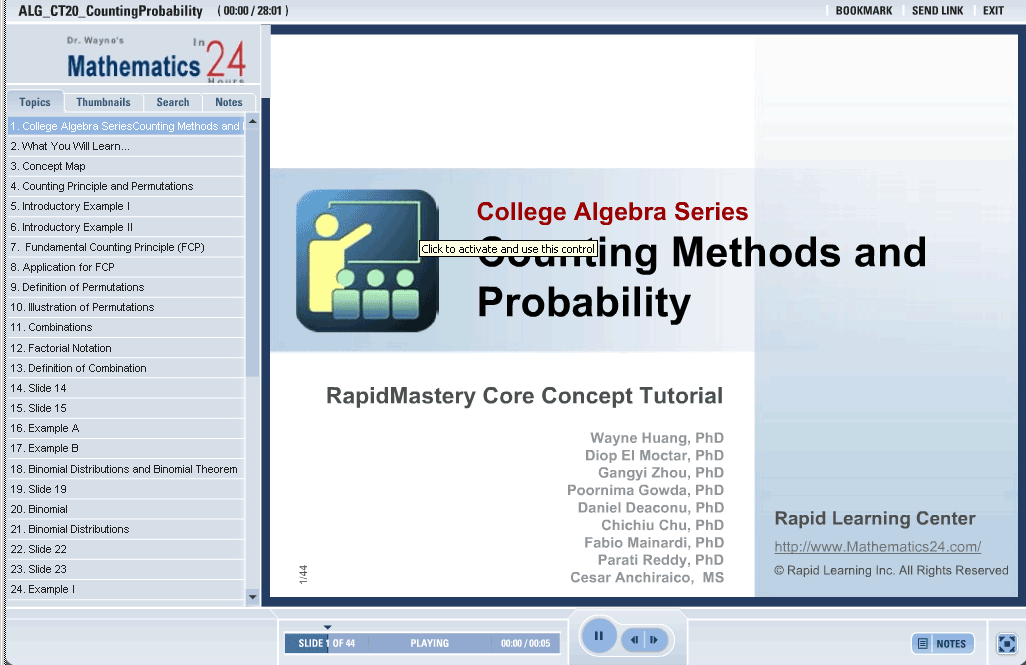Open the Mathematics24.com link
Image resolution: width=1026 pixels, height=665 pixels.
877,547
